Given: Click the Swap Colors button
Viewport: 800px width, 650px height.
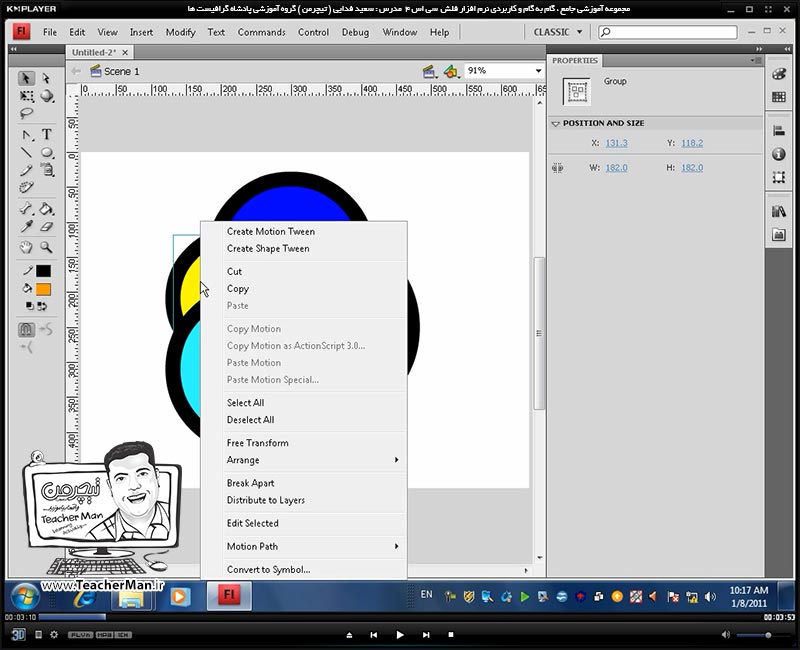Looking at the screenshot, I should (x=42, y=306).
